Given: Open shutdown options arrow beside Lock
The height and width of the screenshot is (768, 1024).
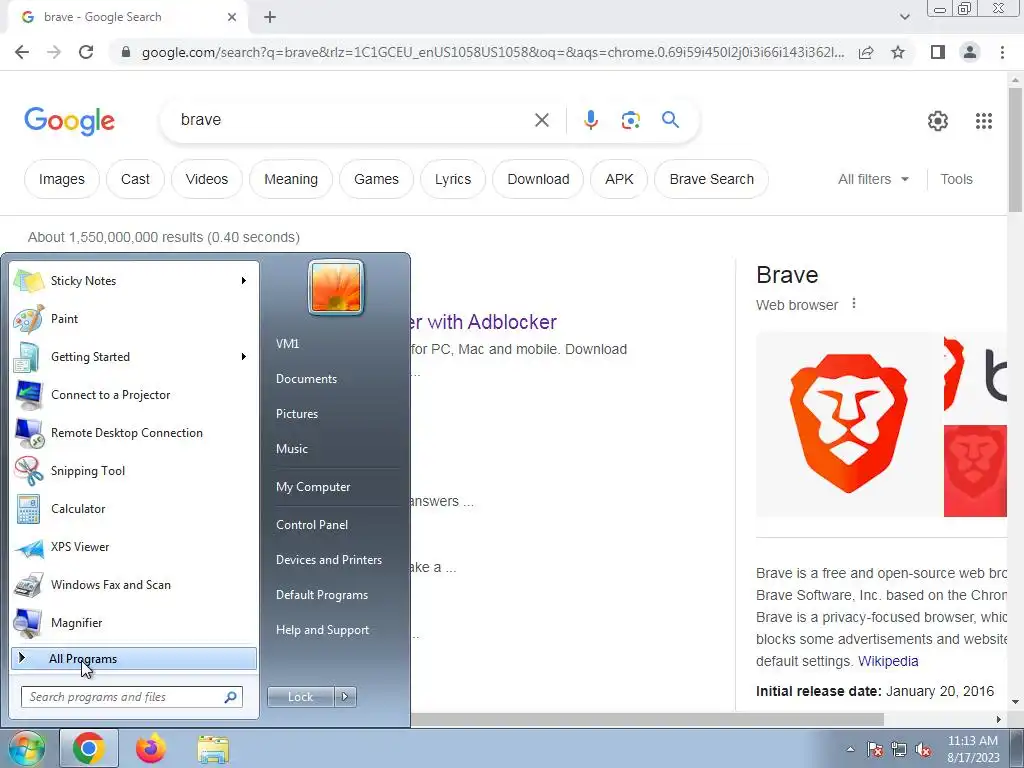Looking at the screenshot, I should coord(345,697).
